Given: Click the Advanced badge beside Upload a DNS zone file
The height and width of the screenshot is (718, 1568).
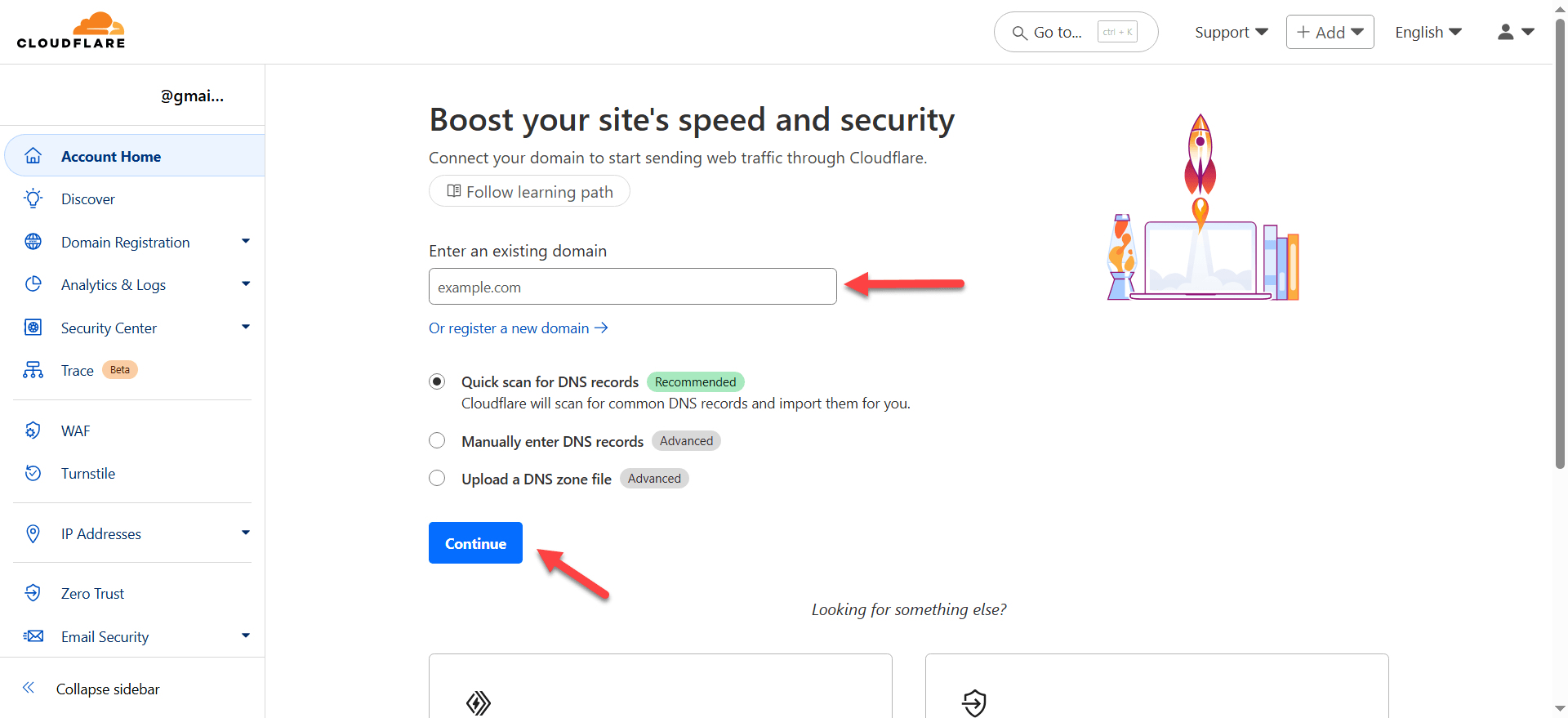Looking at the screenshot, I should coord(654,478).
